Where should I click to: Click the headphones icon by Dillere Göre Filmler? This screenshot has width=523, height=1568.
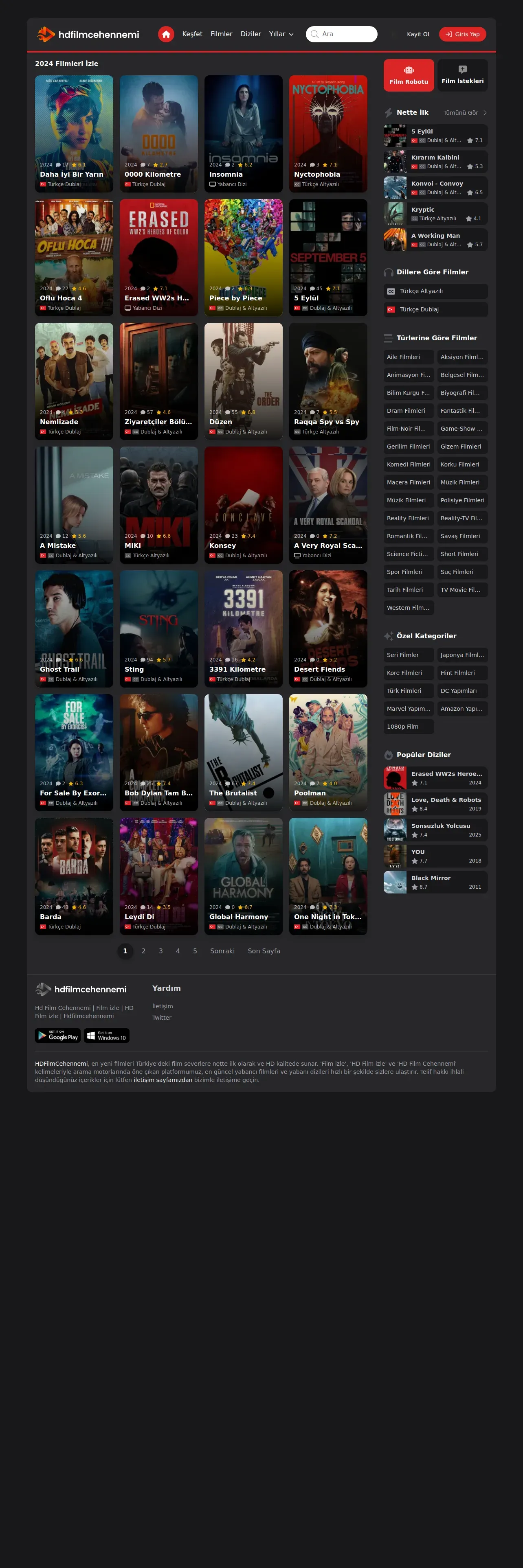389,272
